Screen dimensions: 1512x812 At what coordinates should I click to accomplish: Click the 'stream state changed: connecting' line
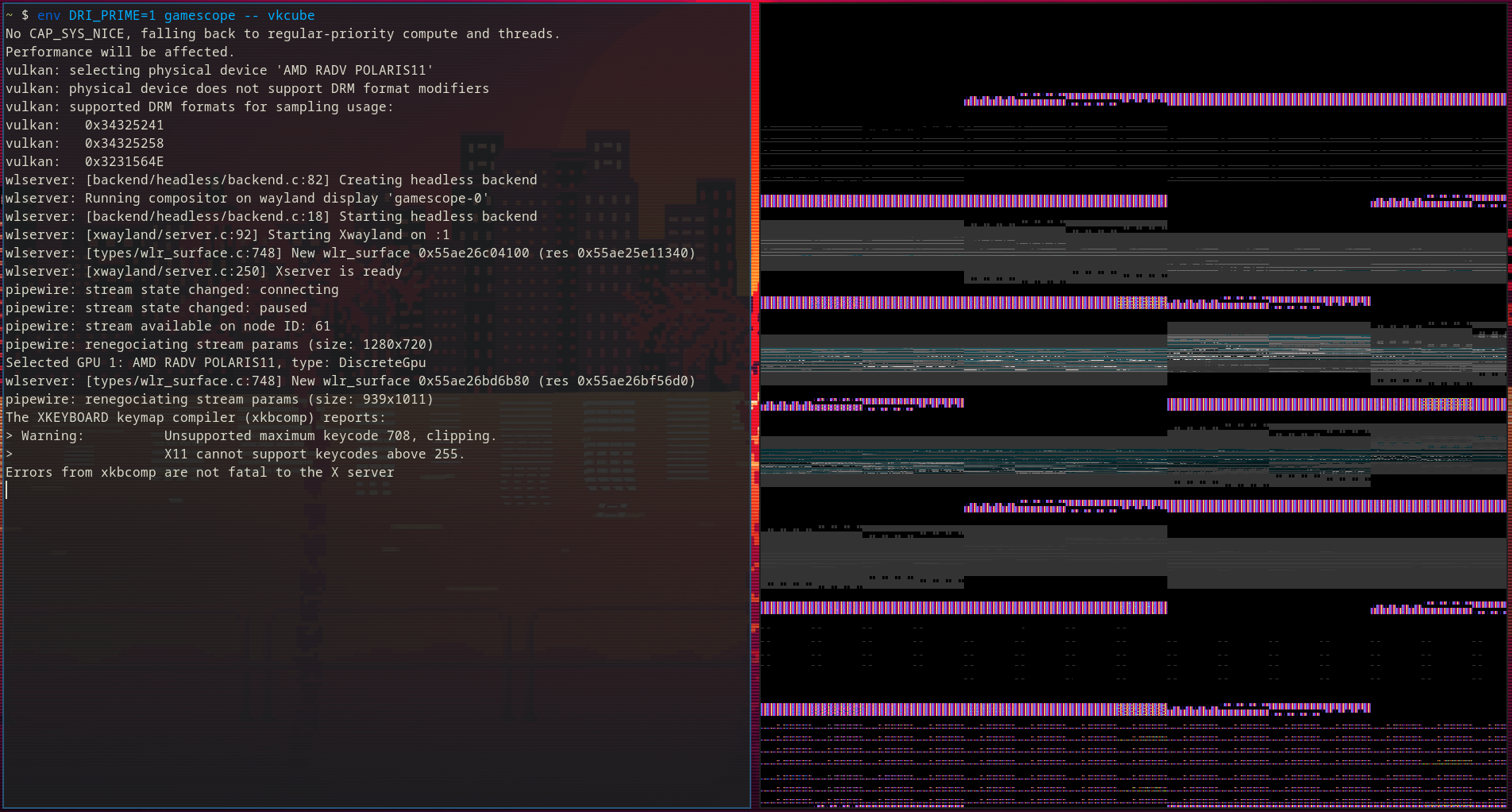[172, 290]
